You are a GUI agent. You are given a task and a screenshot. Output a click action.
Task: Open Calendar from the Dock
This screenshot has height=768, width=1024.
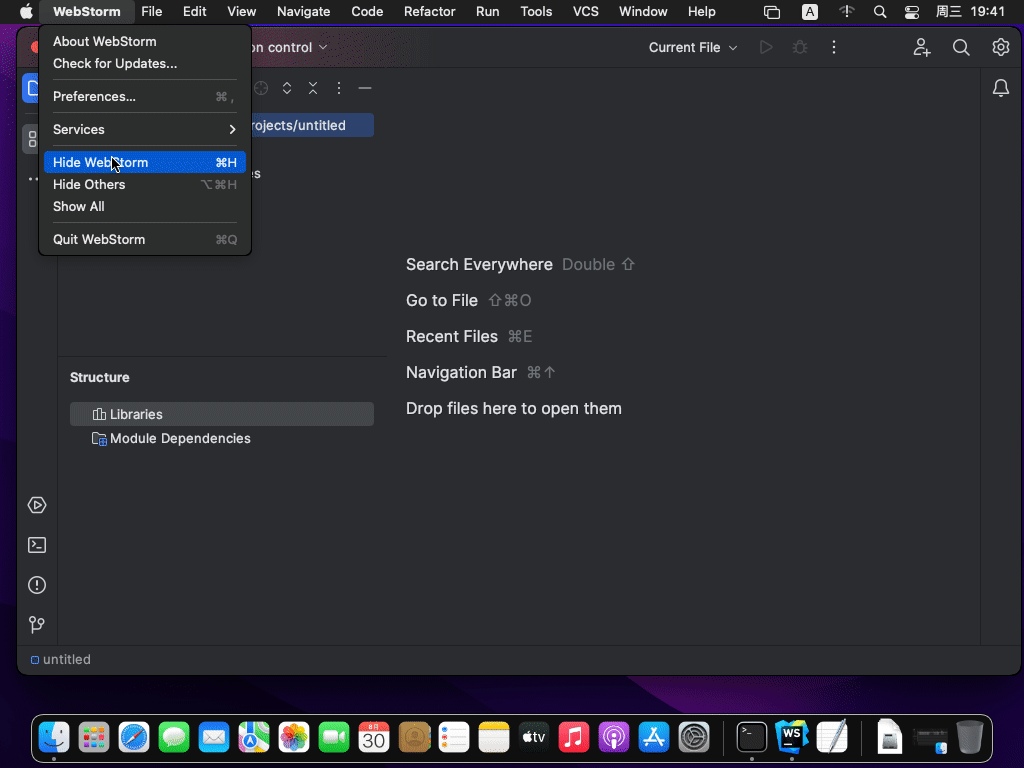pyautogui.click(x=374, y=738)
